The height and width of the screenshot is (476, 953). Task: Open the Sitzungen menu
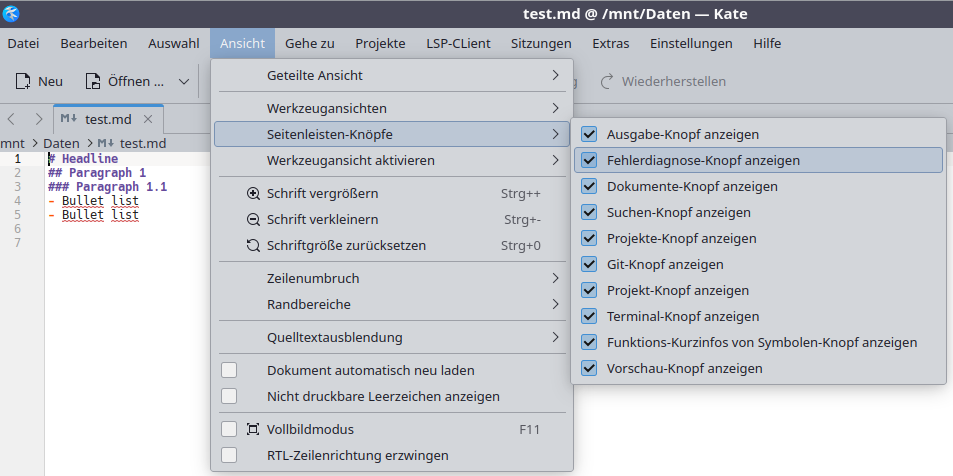[x=541, y=44]
